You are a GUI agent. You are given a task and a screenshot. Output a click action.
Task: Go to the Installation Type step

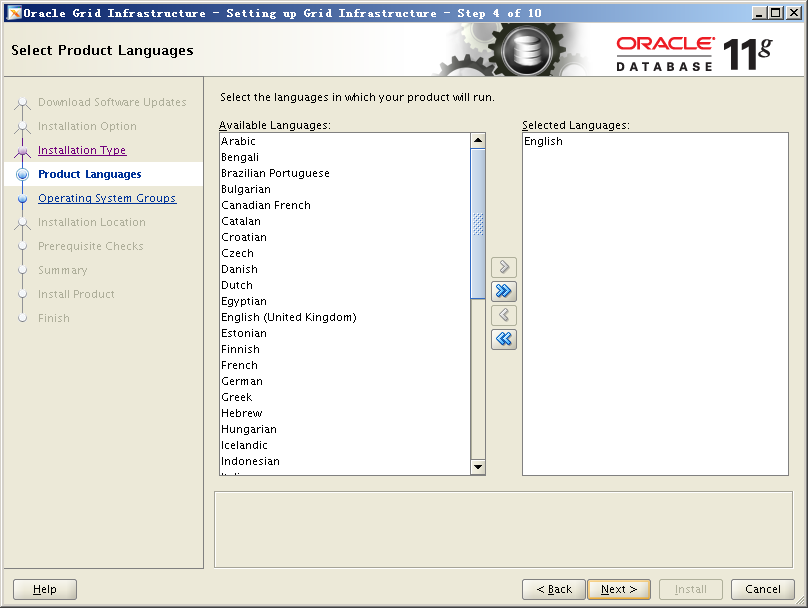tap(81, 150)
